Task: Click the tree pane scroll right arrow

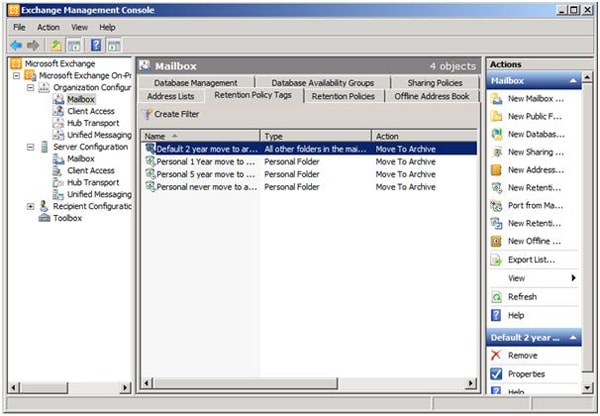Action: tap(125, 387)
